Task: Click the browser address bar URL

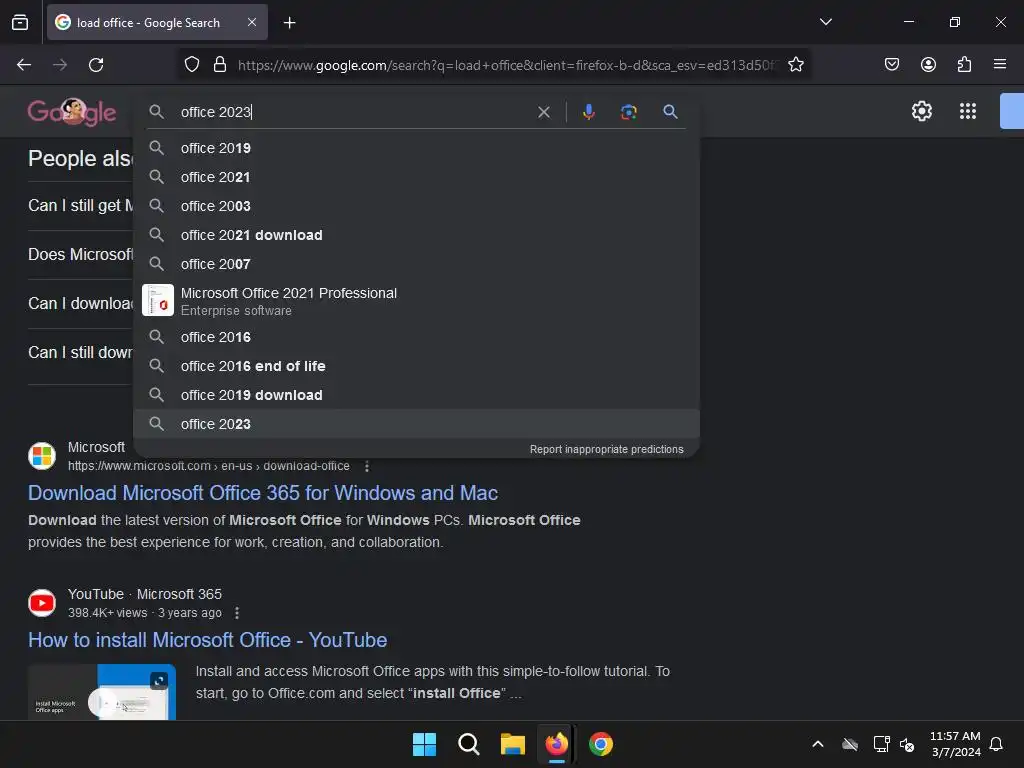Action: 507,65
